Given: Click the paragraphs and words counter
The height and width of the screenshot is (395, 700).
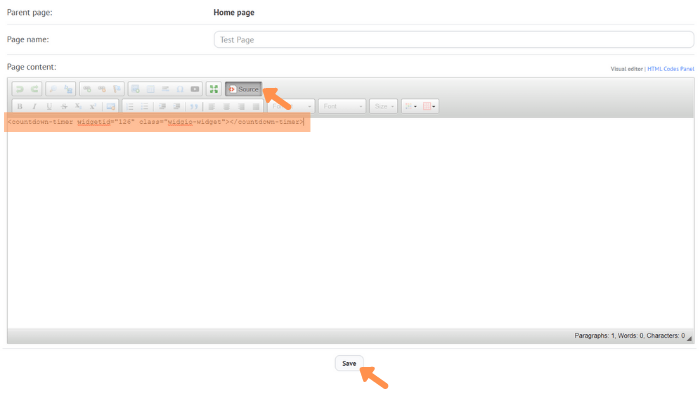Looking at the screenshot, I should [629, 336].
